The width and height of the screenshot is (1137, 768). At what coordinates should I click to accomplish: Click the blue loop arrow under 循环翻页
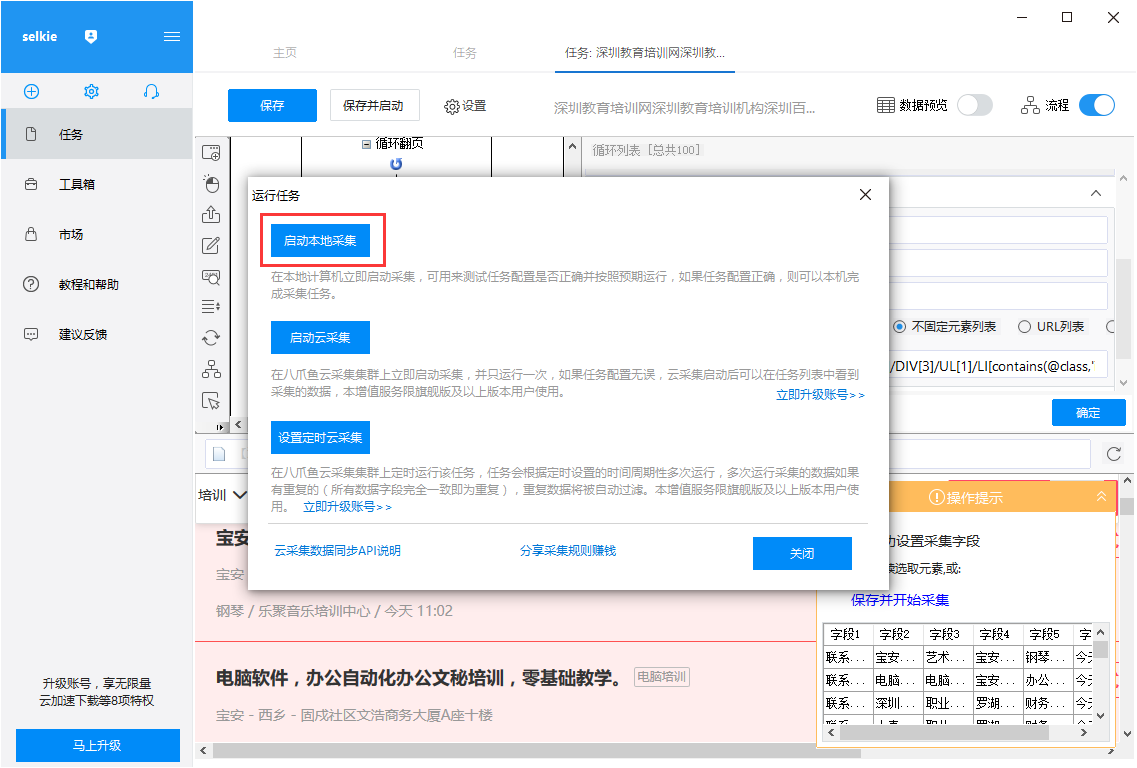pos(396,164)
